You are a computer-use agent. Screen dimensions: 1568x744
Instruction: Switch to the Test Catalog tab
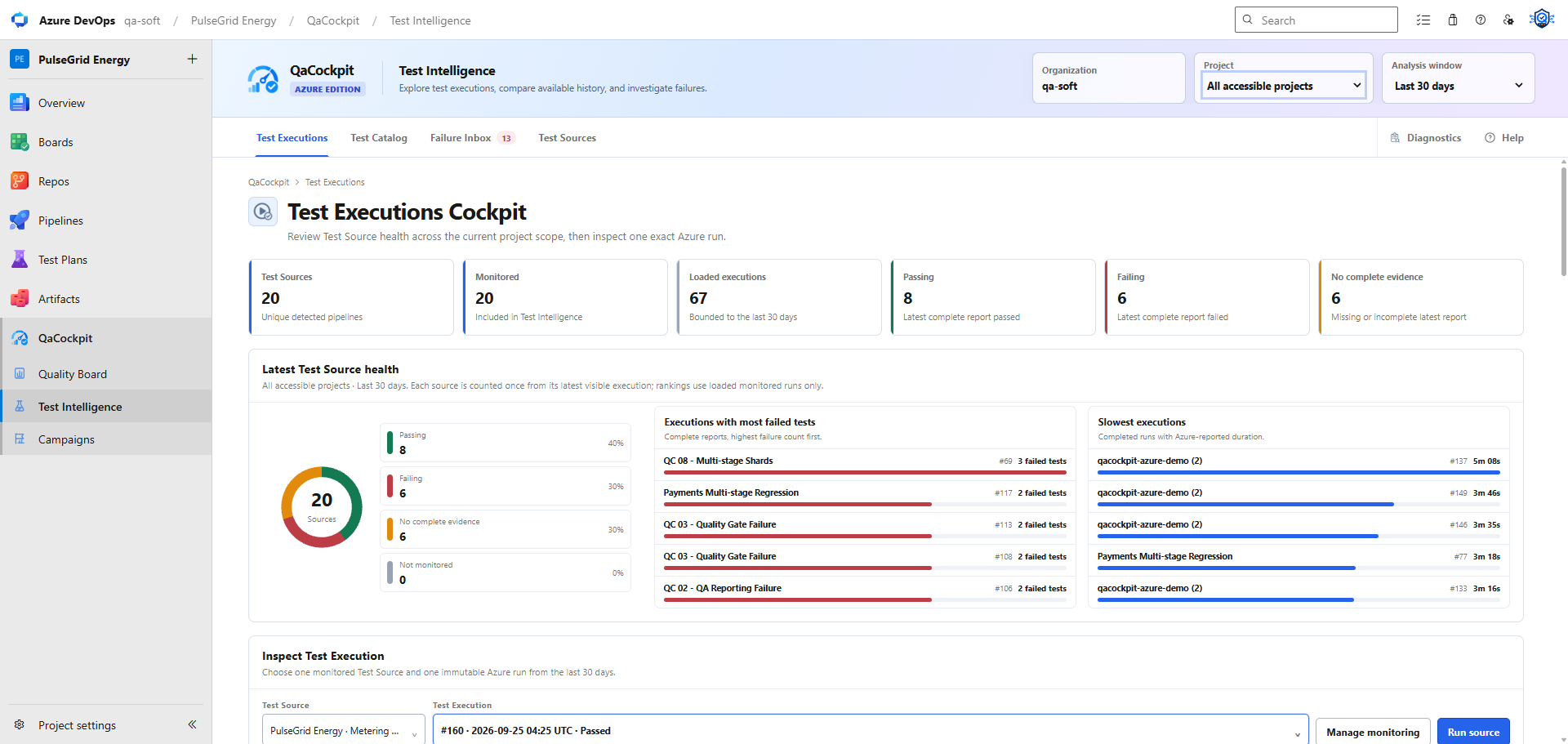coord(379,138)
